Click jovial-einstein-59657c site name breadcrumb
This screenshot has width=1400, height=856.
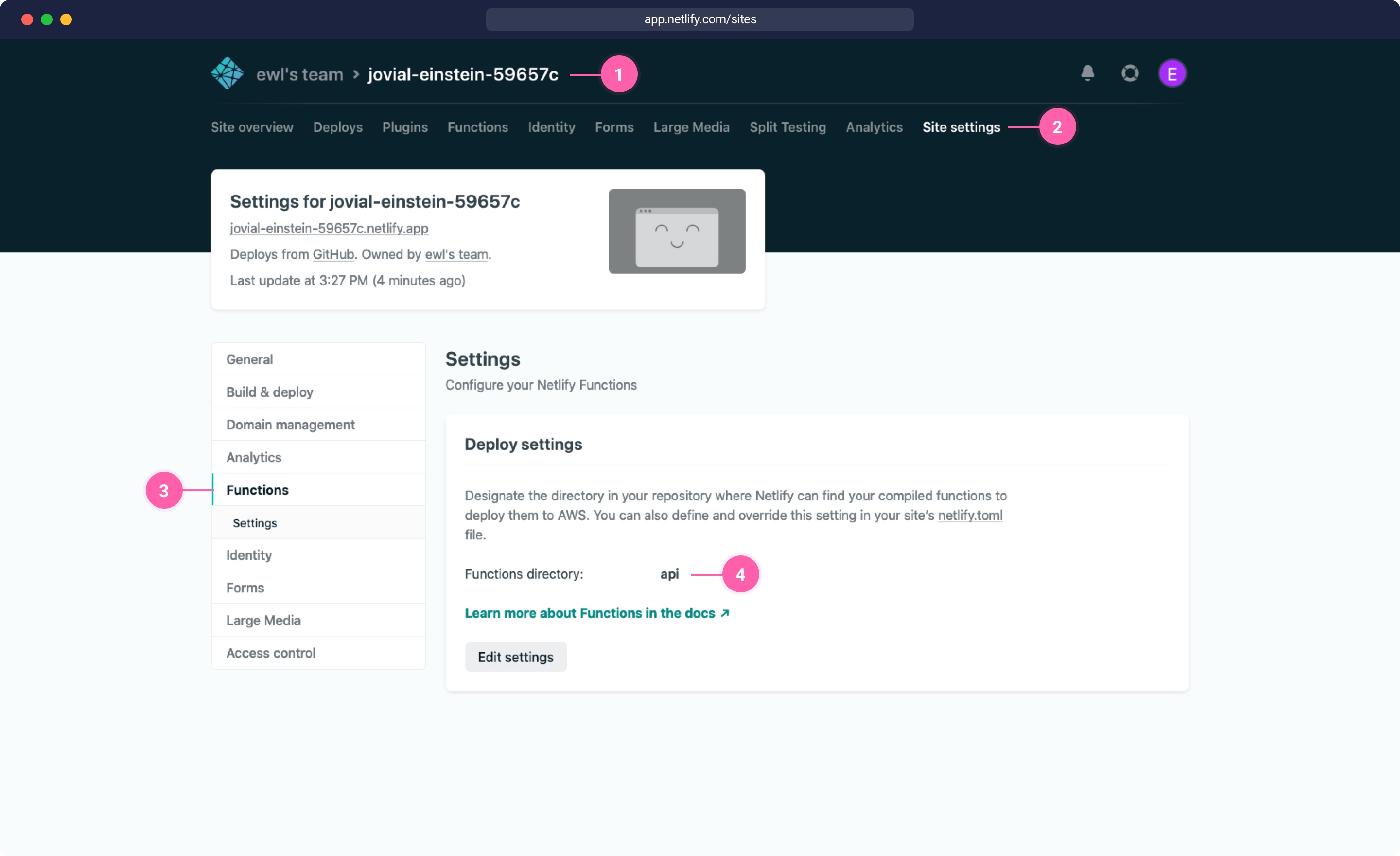[463, 74]
